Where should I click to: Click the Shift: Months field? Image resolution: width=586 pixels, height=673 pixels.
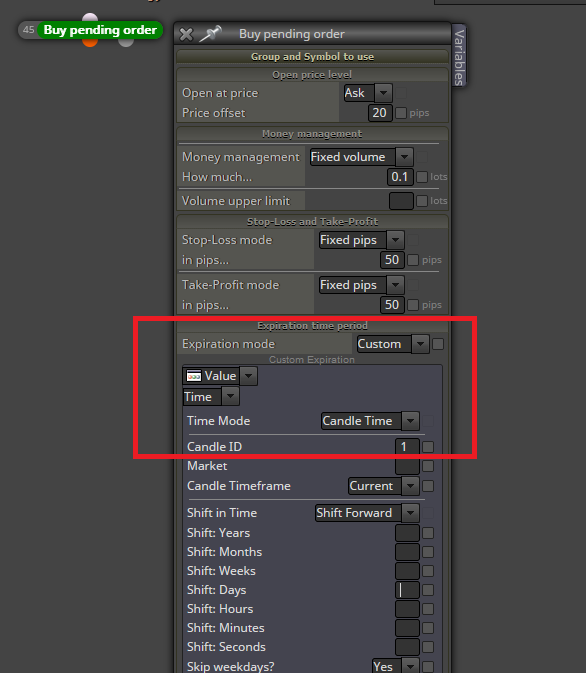pyautogui.click(x=407, y=552)
